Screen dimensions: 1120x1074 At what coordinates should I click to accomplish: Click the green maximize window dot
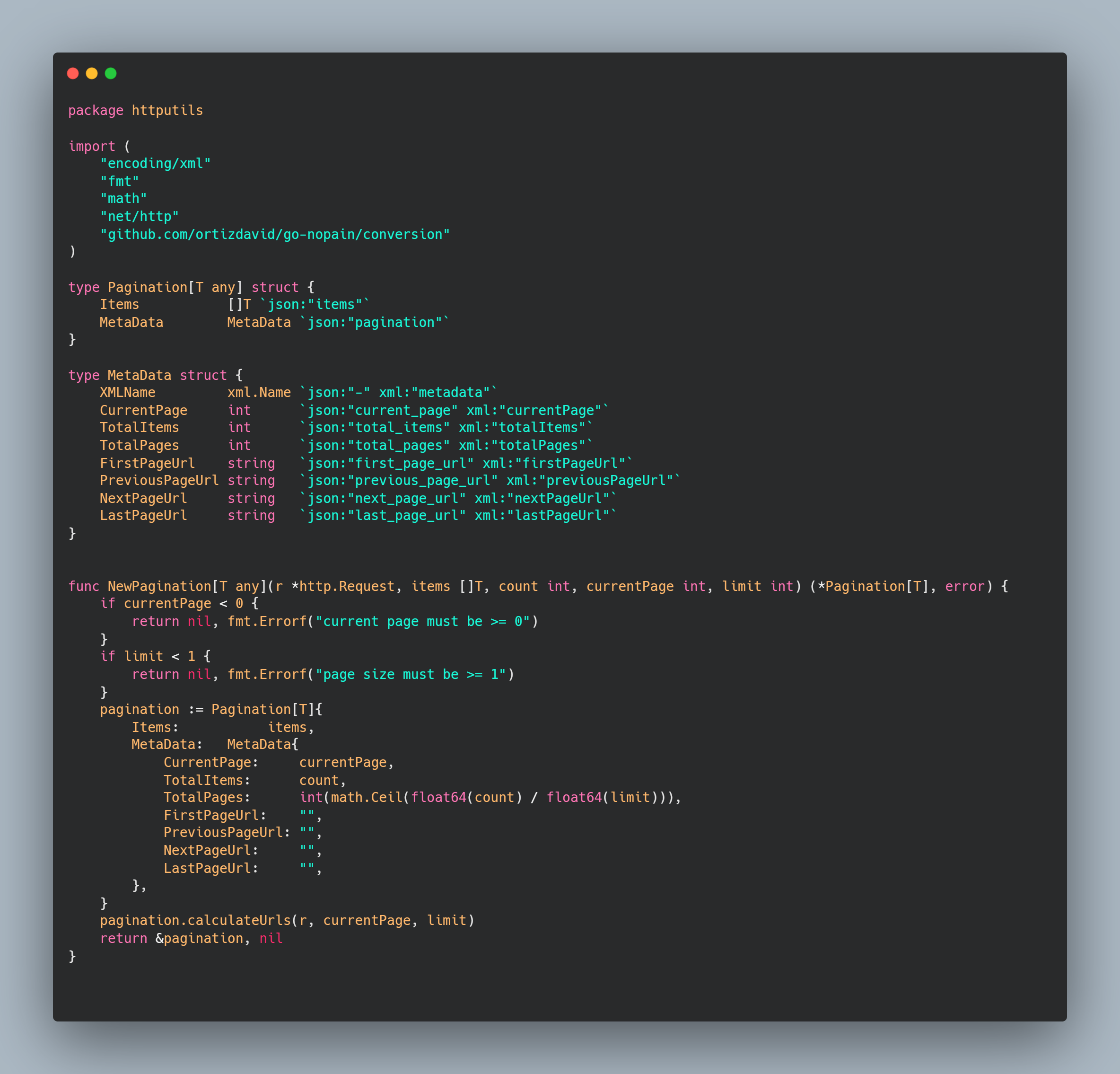[x=111, y=73]
